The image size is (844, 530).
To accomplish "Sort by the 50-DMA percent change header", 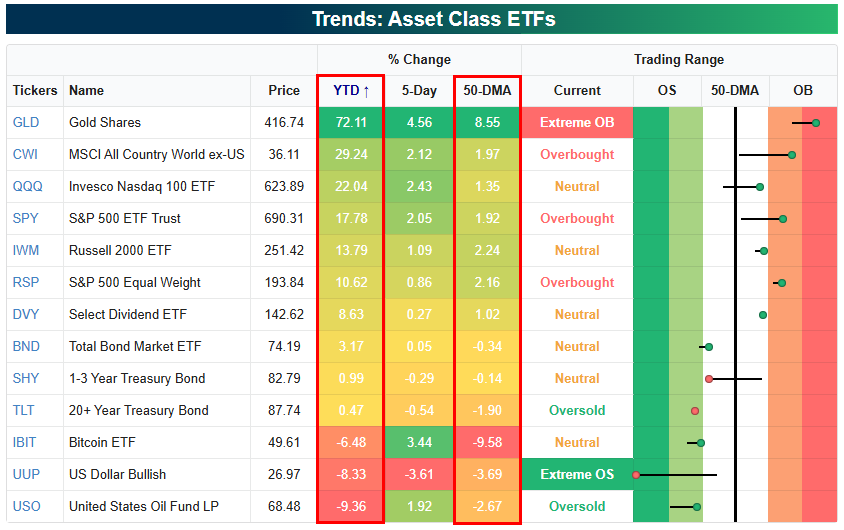I will click(487, 90).
